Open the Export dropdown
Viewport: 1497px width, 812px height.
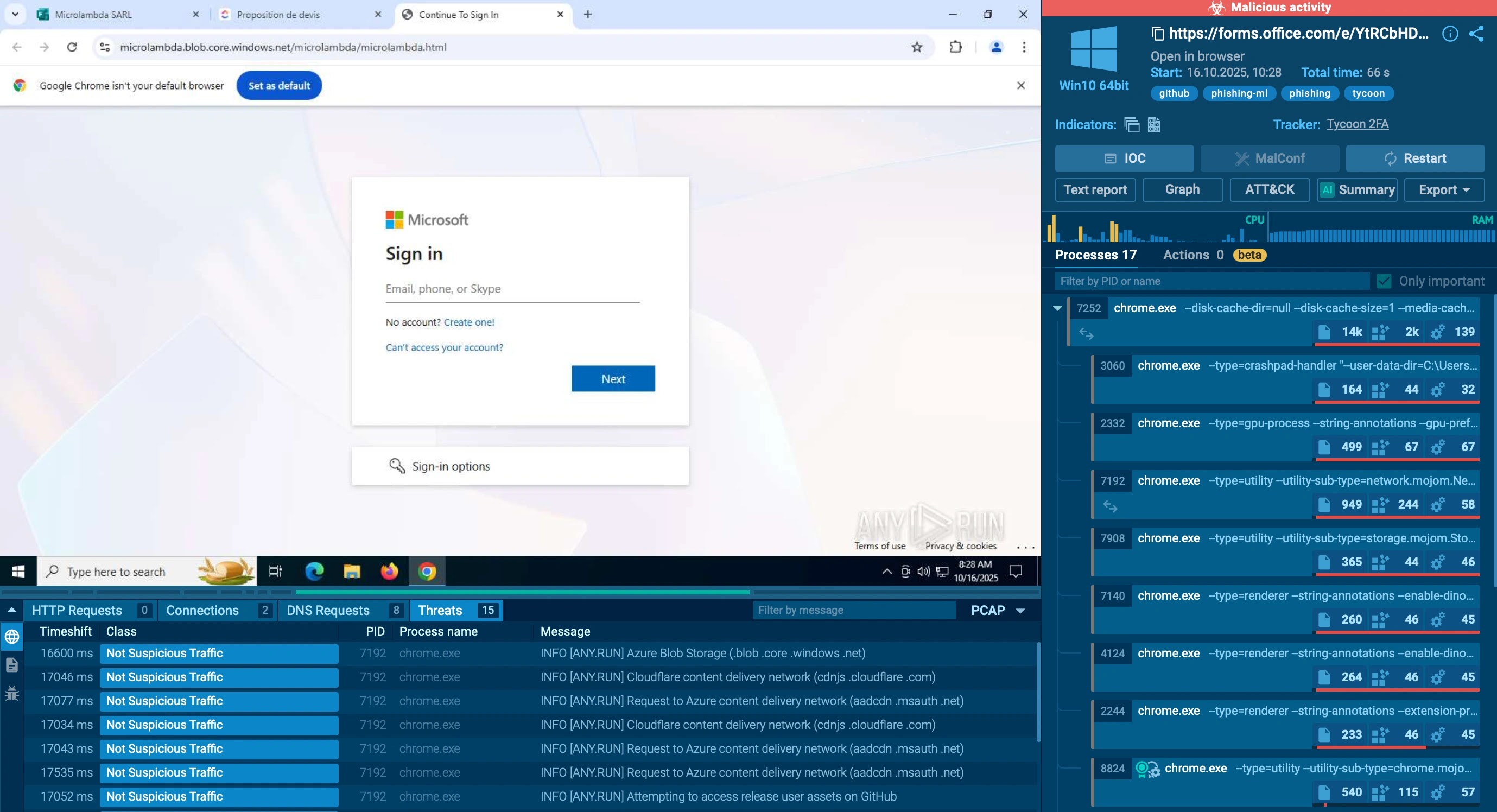pyautogui.click(x=1444, y=189)
